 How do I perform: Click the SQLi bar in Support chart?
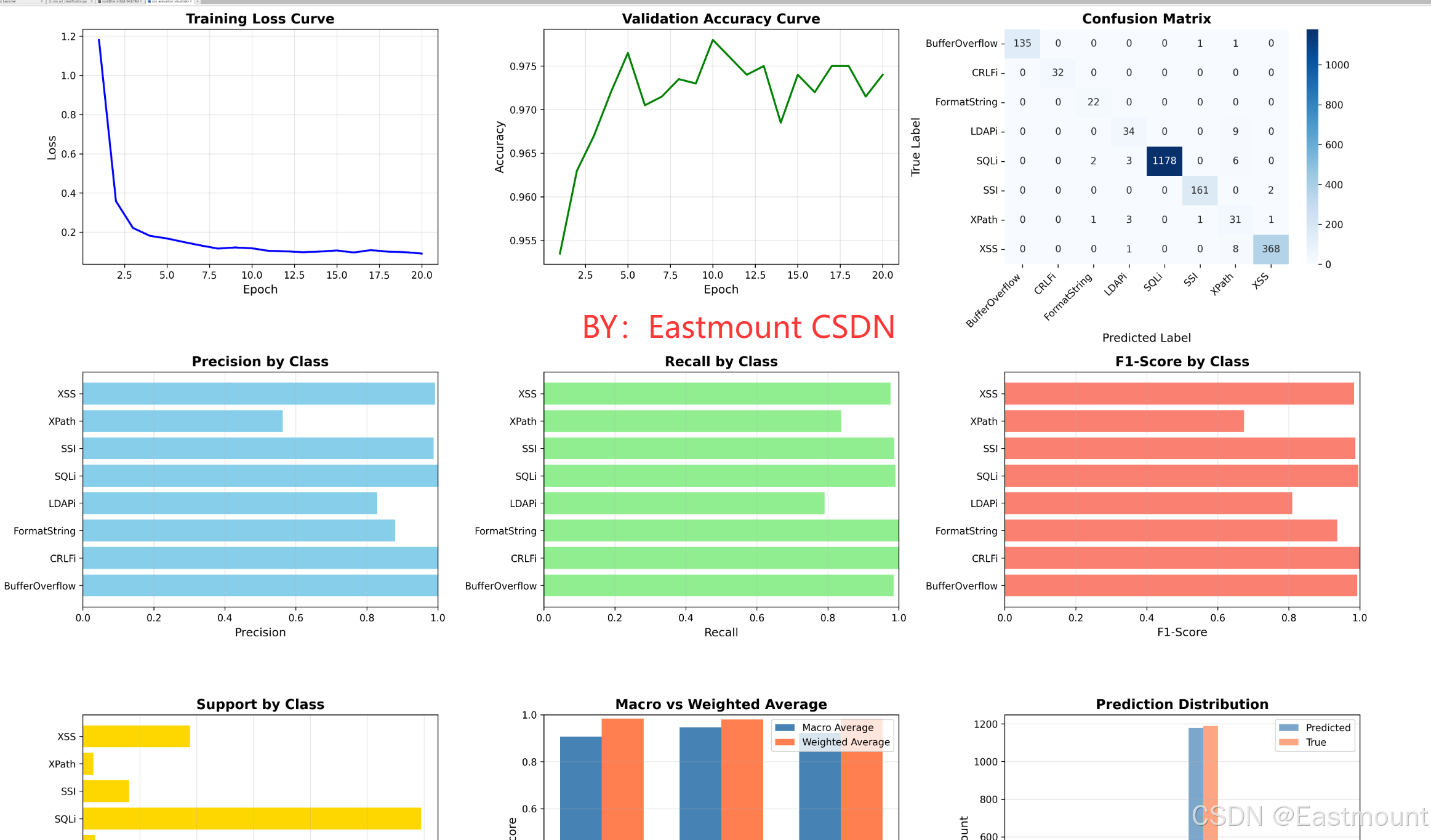252,818
